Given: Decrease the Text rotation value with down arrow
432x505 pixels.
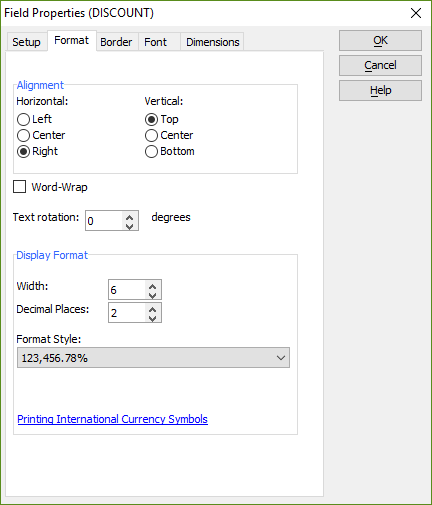Looking at the screenshot, I should coord(129,226).
